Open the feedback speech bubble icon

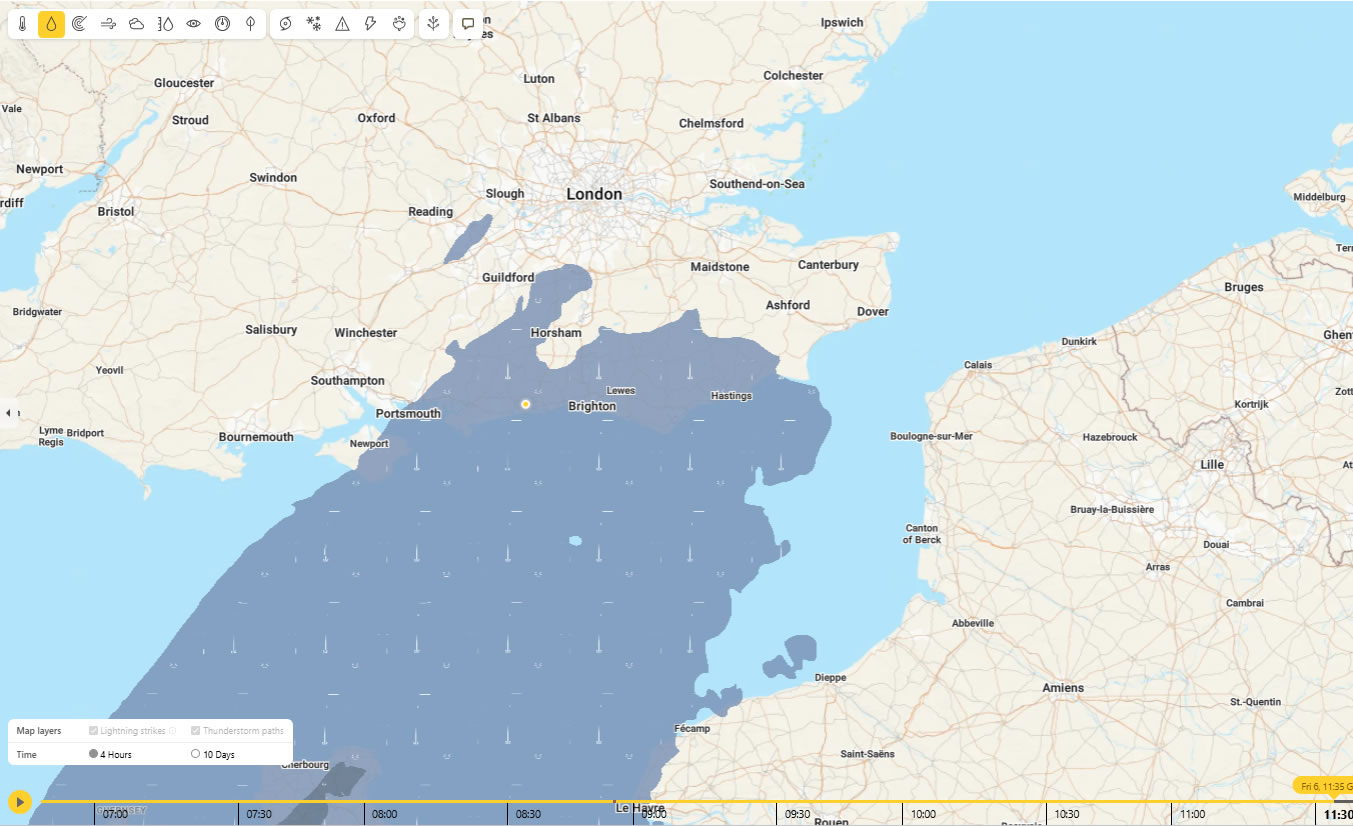tap(468, 24)
